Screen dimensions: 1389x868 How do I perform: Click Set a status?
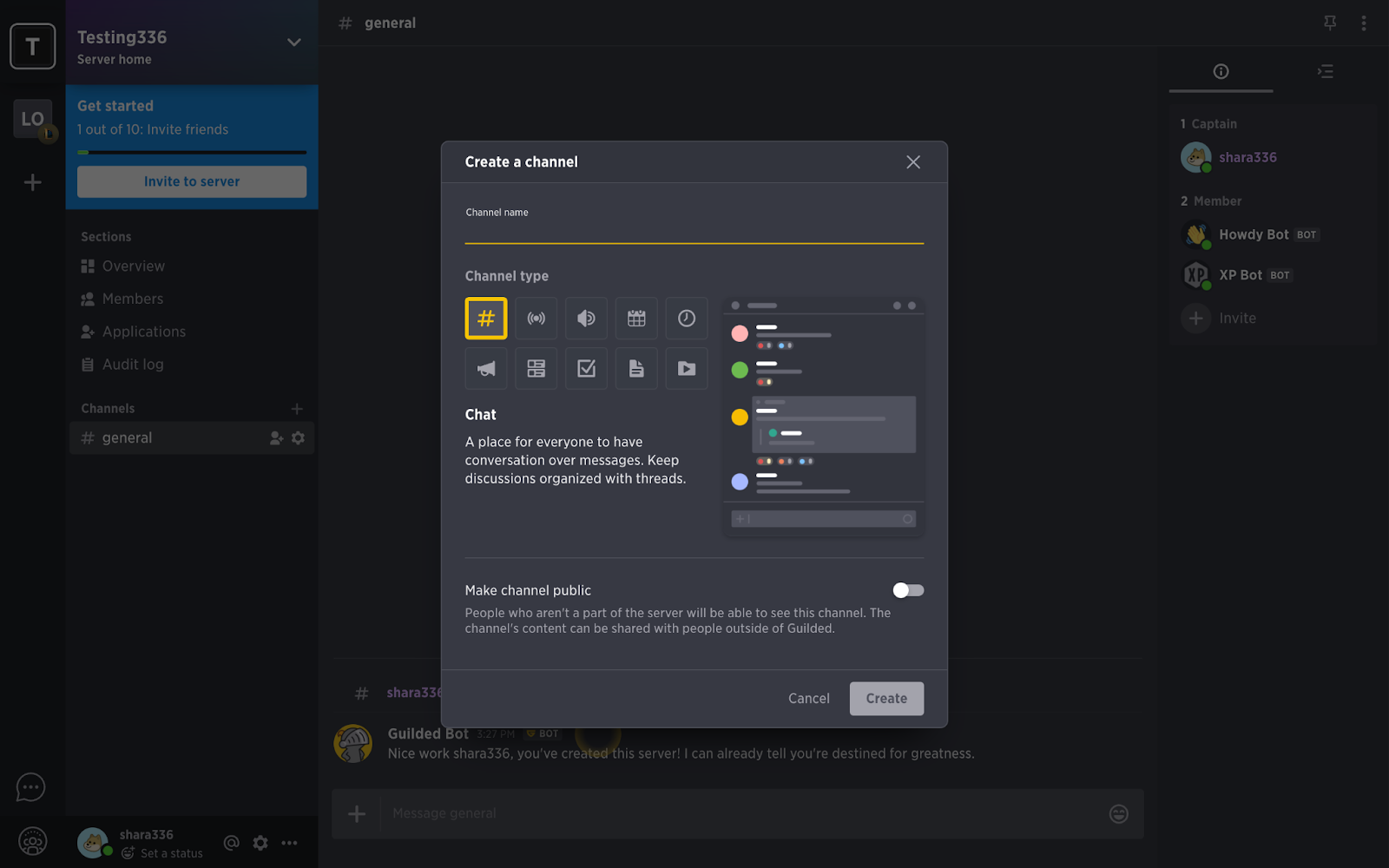pyautogui.click(x=162, y=853)
